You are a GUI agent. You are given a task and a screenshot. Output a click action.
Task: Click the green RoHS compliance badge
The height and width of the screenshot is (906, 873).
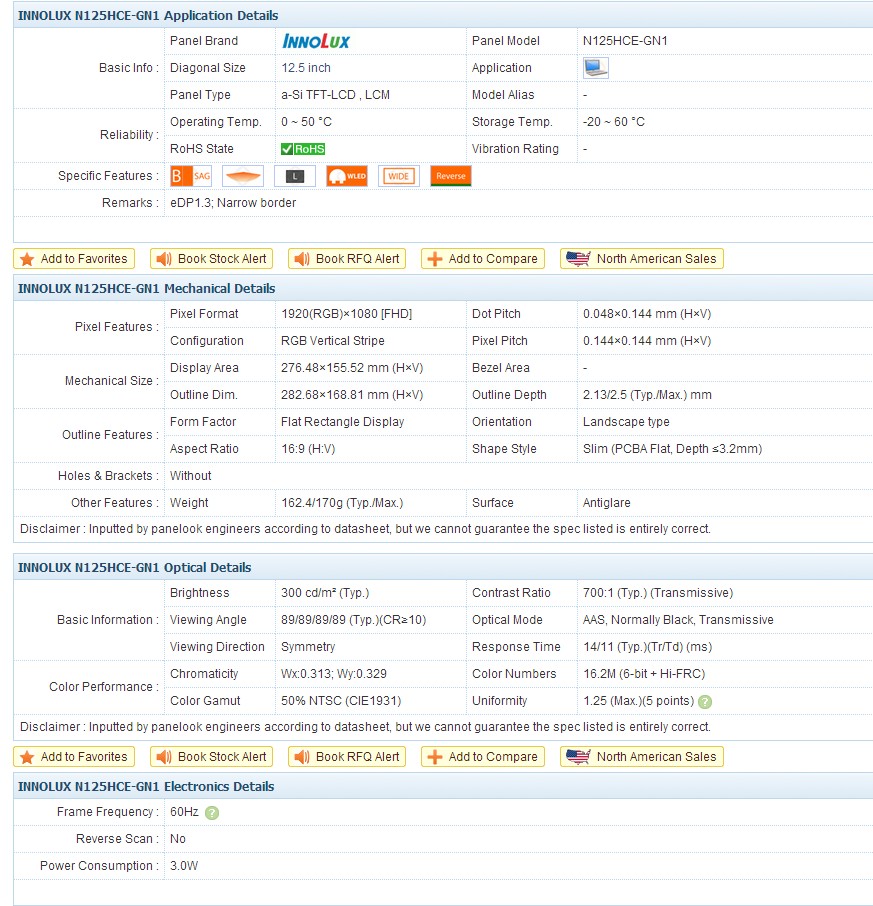[303, 149]
